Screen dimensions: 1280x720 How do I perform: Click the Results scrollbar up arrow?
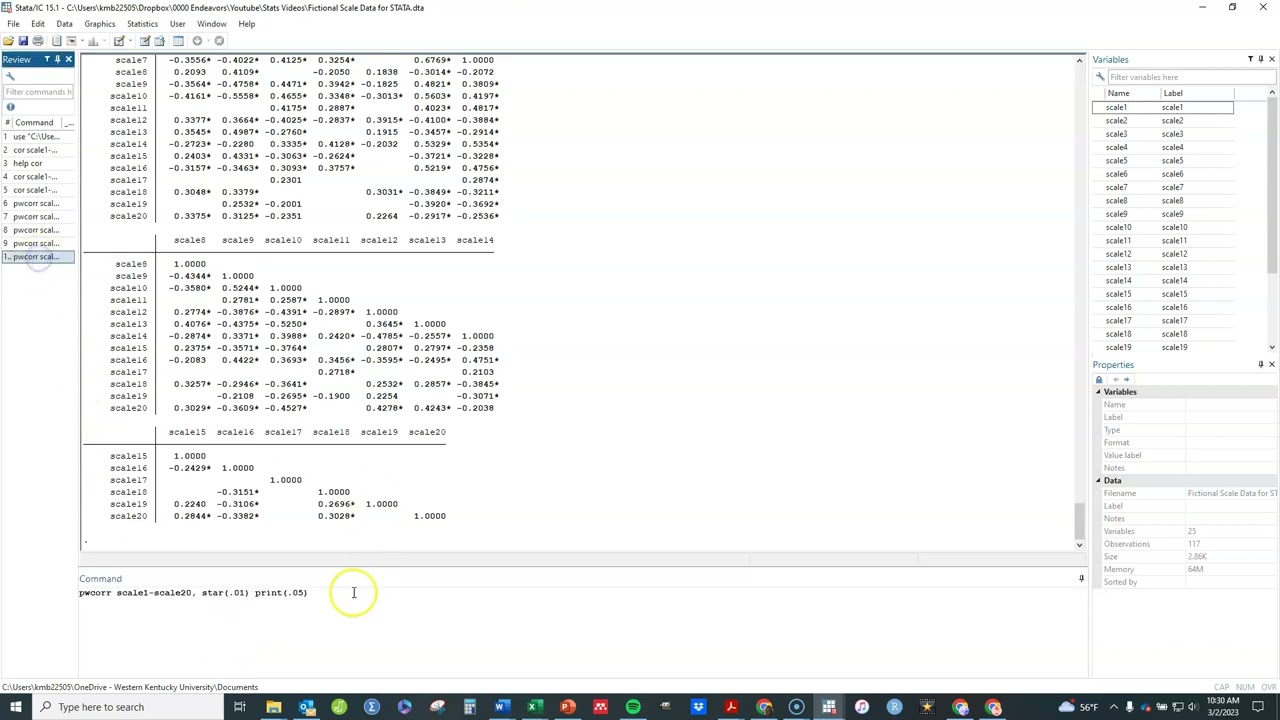(1079, 61)
